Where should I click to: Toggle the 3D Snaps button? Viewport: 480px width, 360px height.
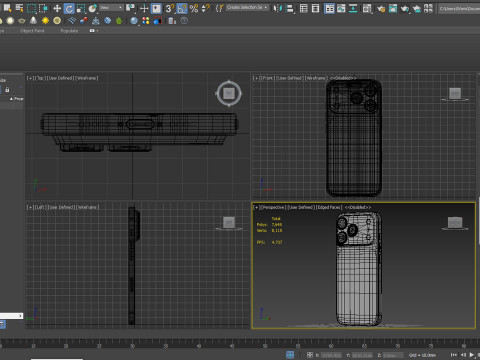169,8
